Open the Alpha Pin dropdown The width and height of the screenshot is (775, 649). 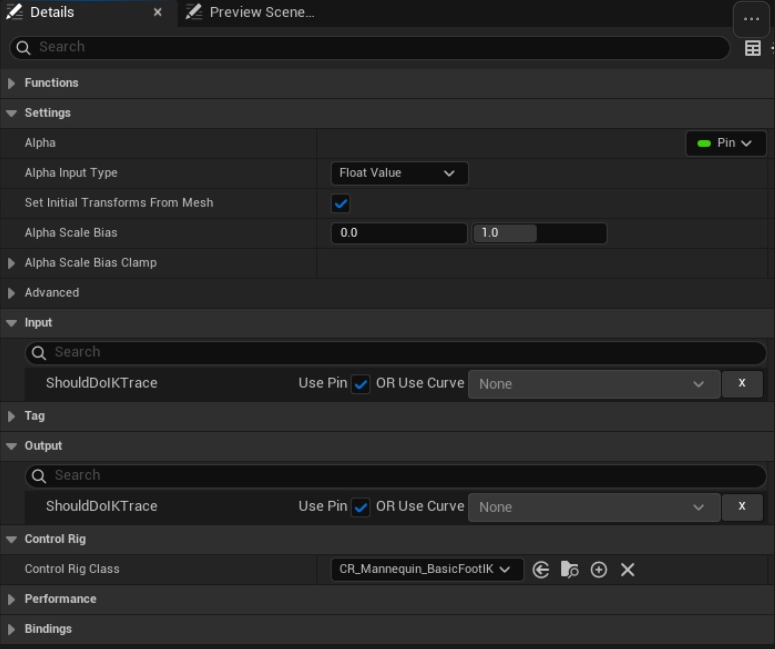tap(726, 143)
